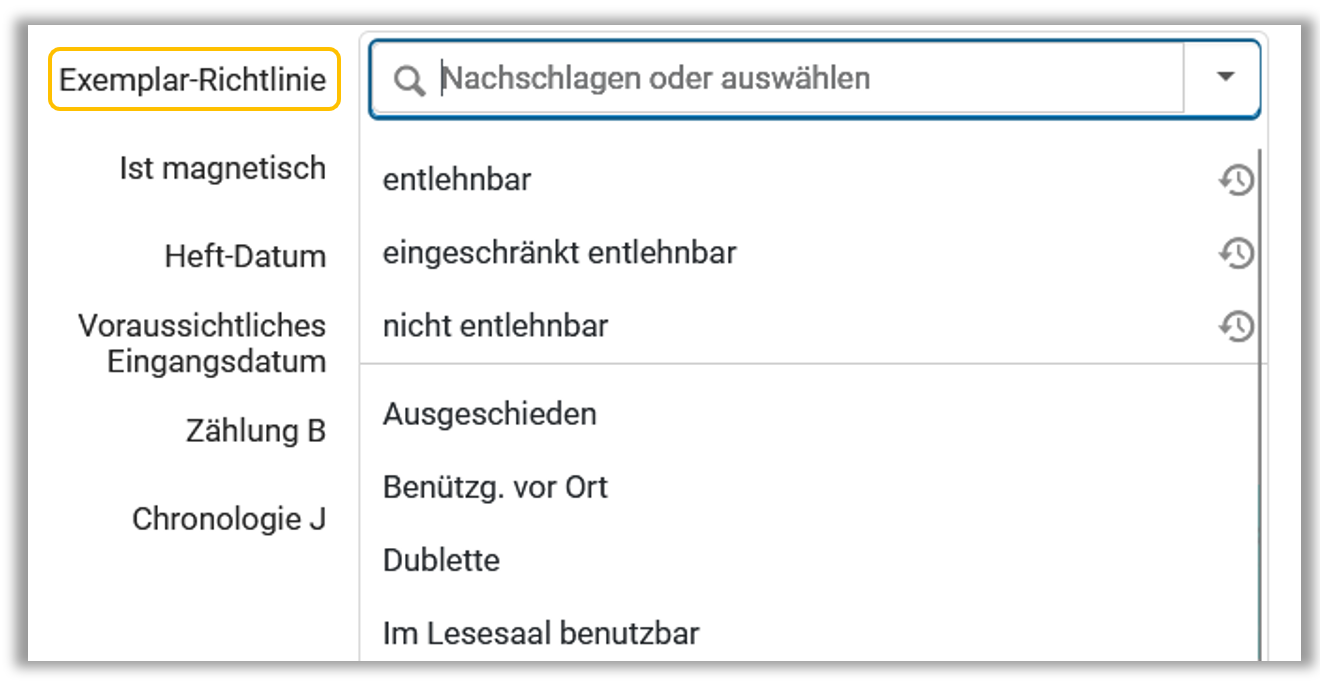Click history icon beside 'eingeschränkt entlehnbar'
The height and width of the screenshot is (691, 1320).
pyautogui.click(x=1236, y=254)
